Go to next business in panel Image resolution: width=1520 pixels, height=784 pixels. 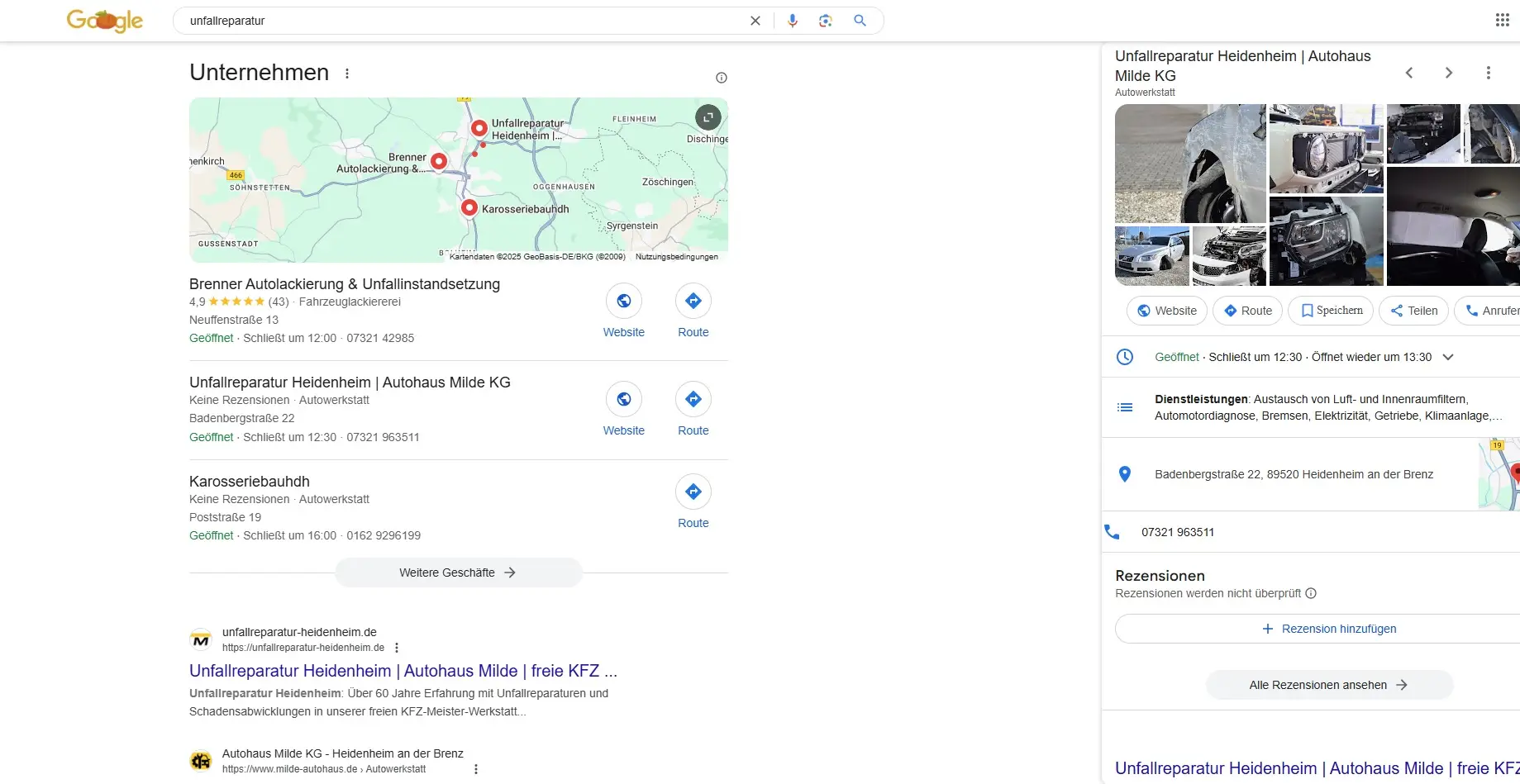[x=1448, y=73]
